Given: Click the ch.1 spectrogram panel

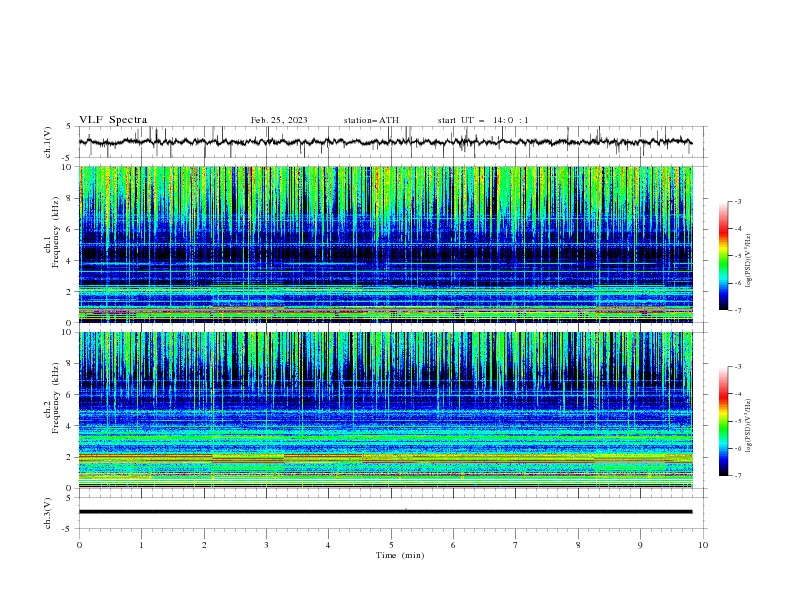Looking at the screenshot, I should 386,244.
